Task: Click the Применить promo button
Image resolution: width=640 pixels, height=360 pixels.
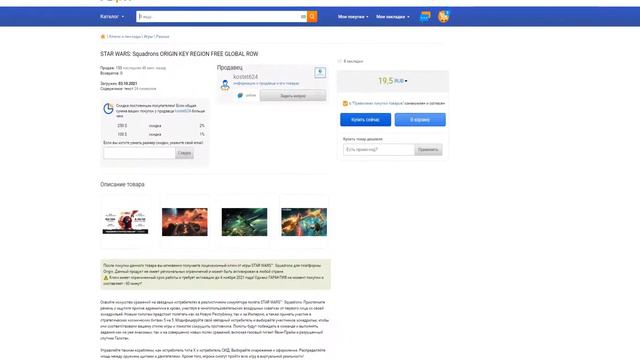Action: pos(428,150)
